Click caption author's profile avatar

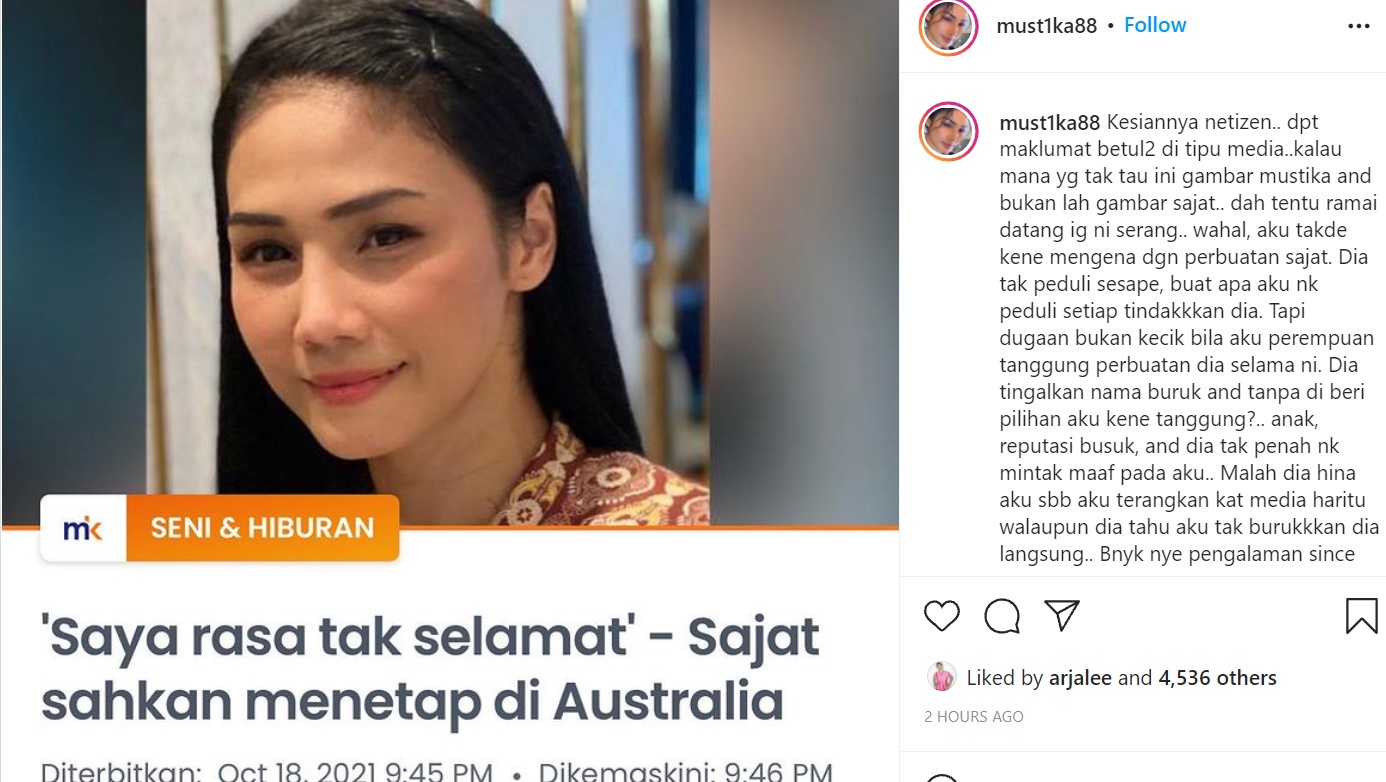coord(948,131)
